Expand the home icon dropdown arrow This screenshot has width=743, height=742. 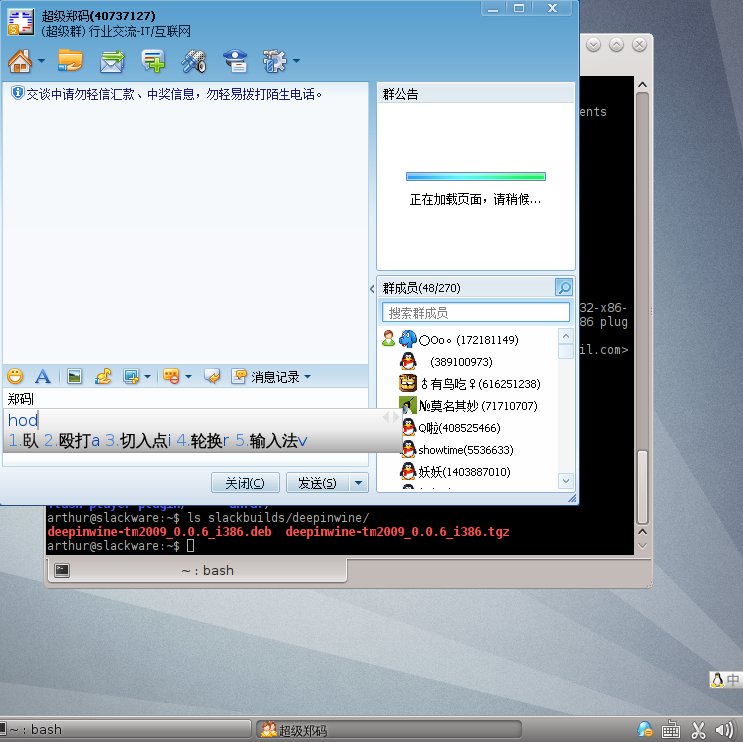pos(41,61)
